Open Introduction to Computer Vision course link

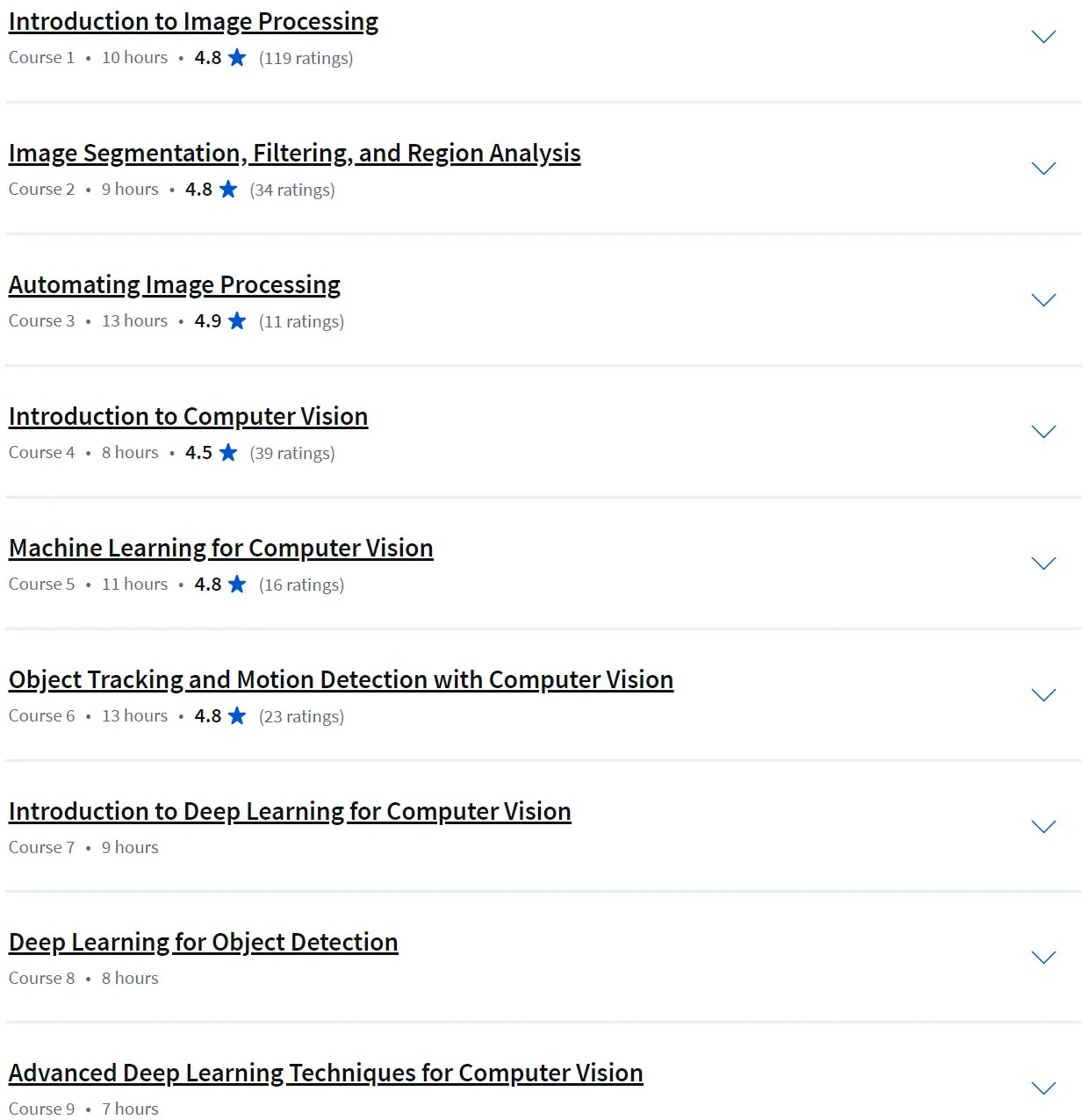click(188, 417)
